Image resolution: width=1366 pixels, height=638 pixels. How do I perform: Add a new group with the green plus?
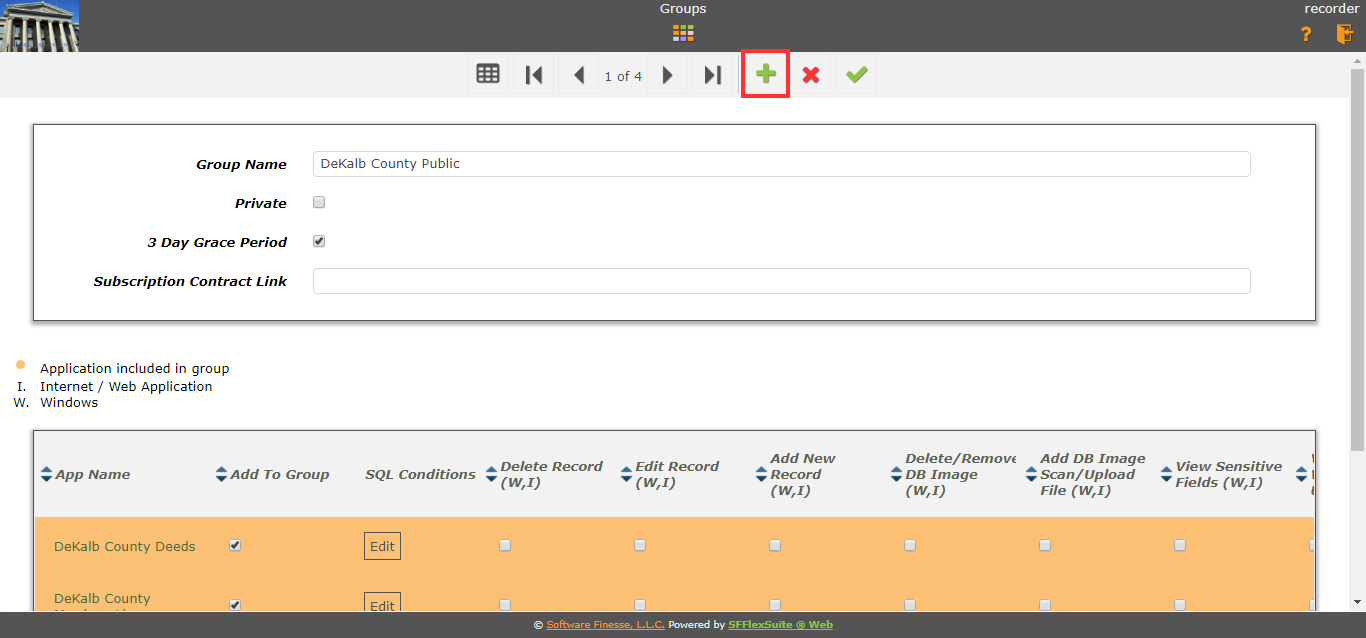(x=766, y=74)
